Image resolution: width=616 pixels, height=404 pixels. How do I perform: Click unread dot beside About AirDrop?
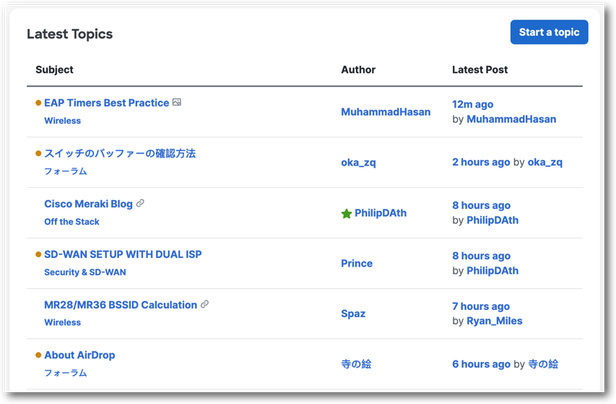pyautogui.click(x=39, y=355)
